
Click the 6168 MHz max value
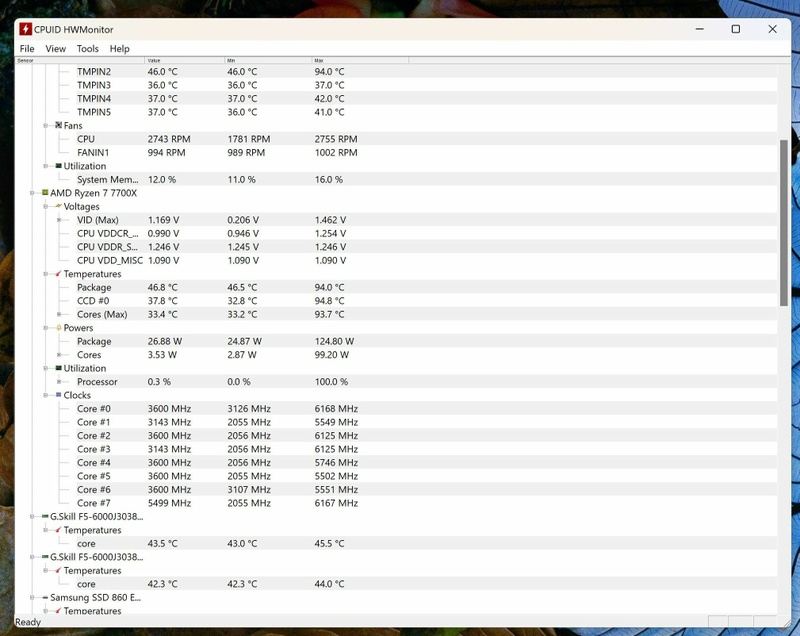(336, 409)
